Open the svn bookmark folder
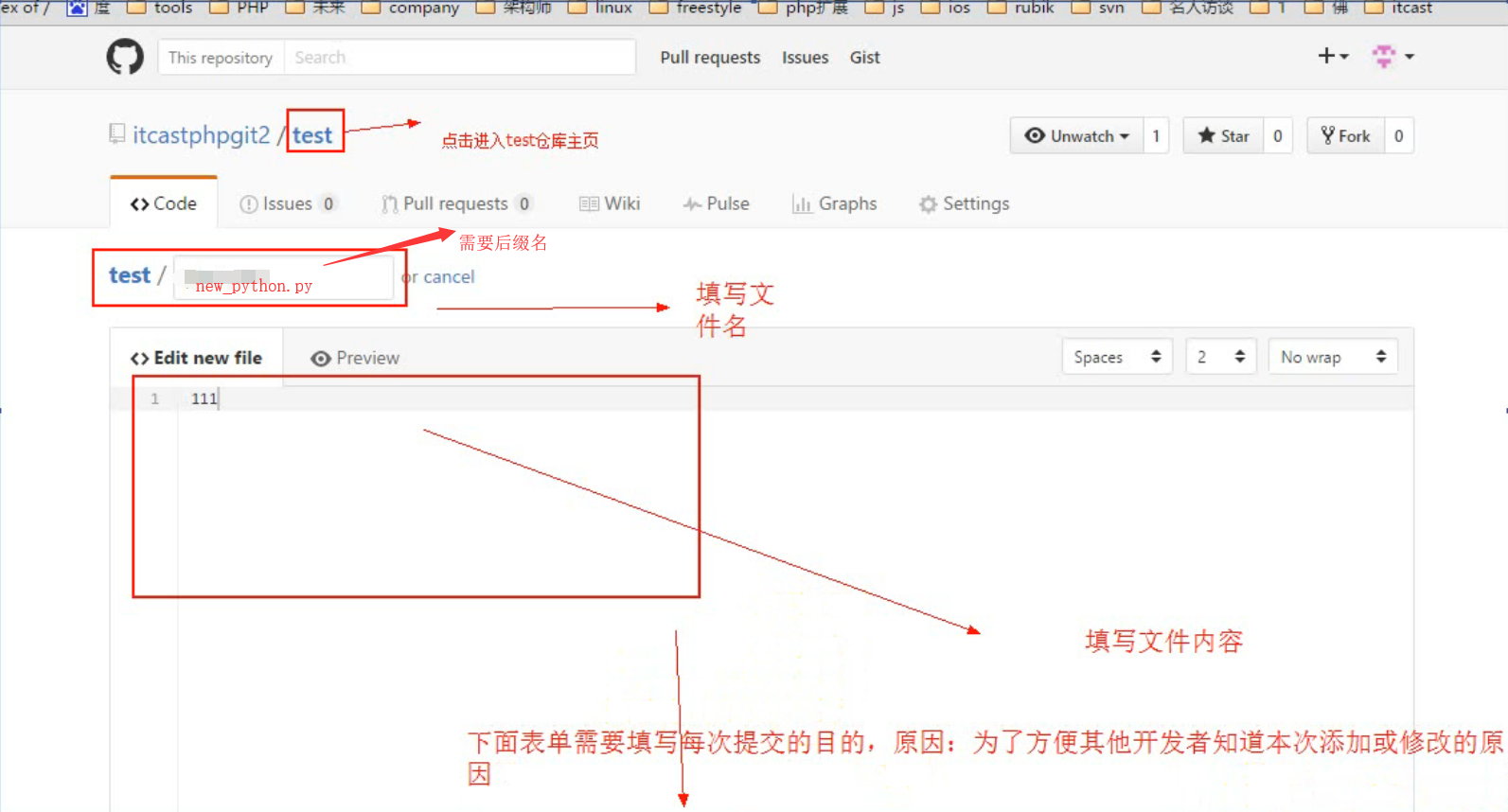The height and width of the screenshot is (812, 1508). tap(1098, 8)
